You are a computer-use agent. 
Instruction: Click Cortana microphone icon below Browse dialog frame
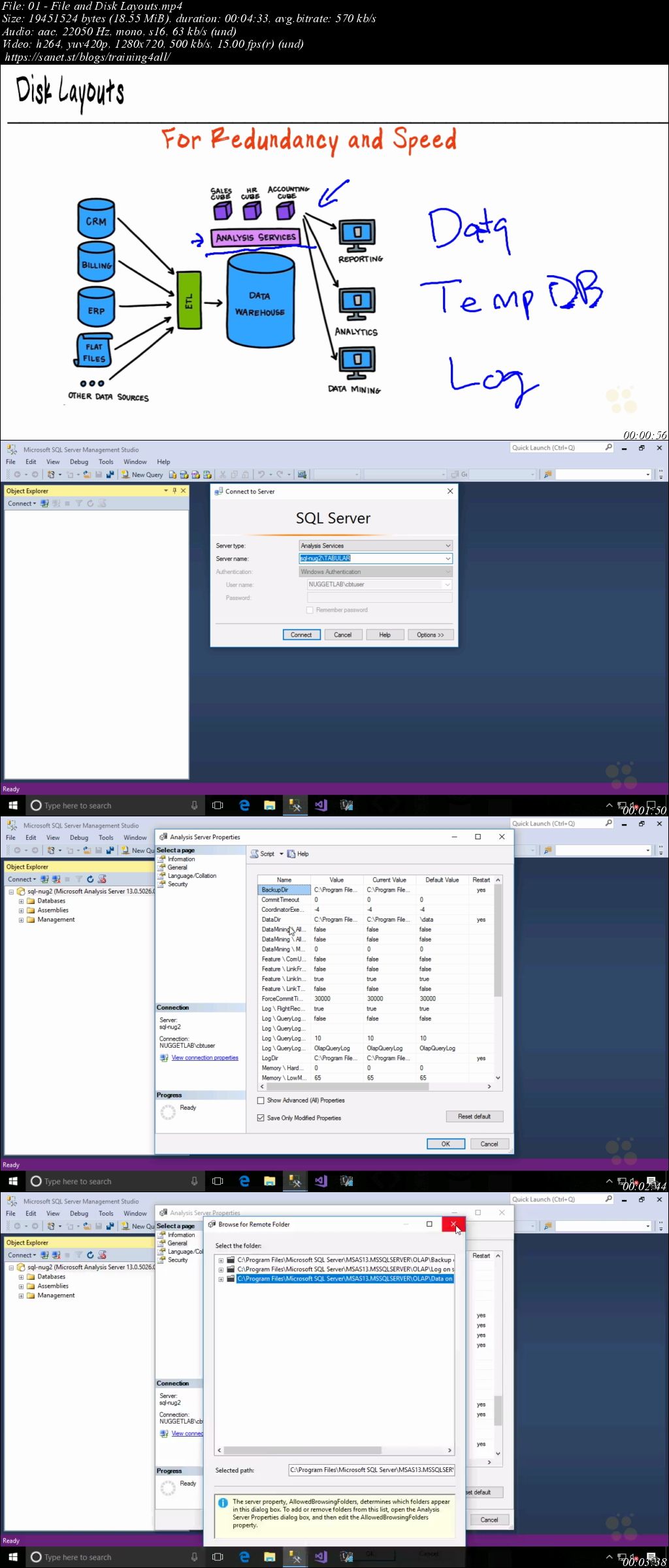tap(194, 1557)
